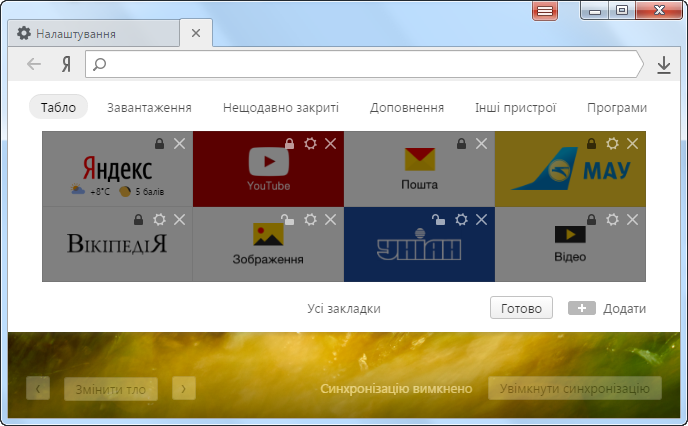Open the Нещодавно закриті tab

pyautogui.click(x=281, y=107)
